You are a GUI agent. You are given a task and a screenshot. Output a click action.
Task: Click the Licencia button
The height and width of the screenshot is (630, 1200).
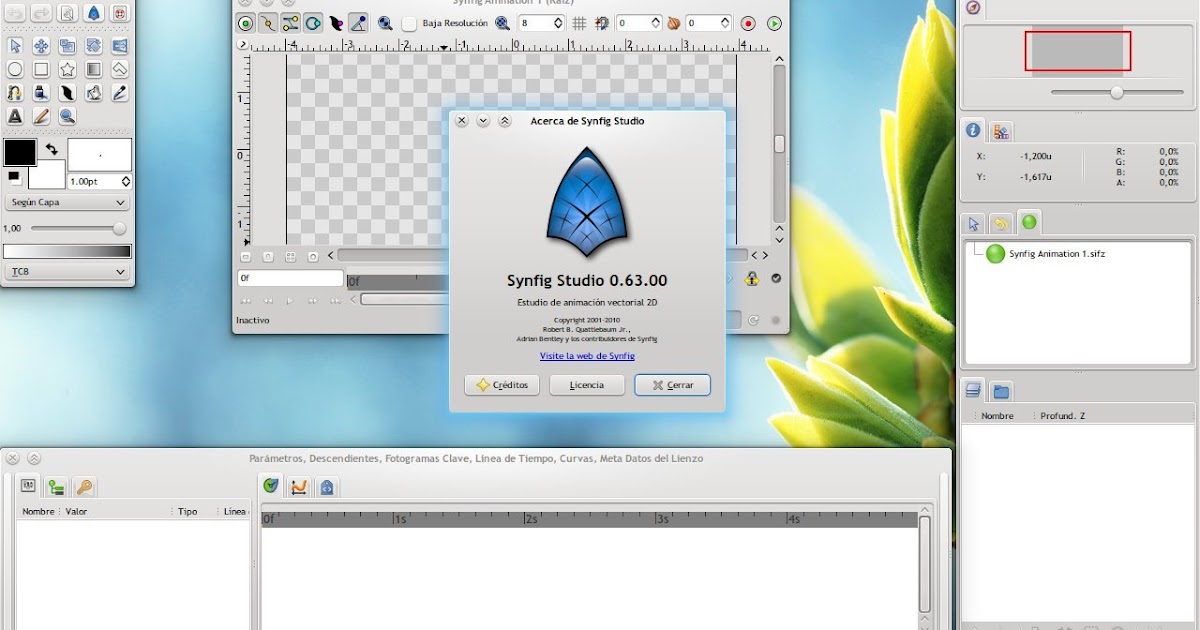[x=587, y=385]
